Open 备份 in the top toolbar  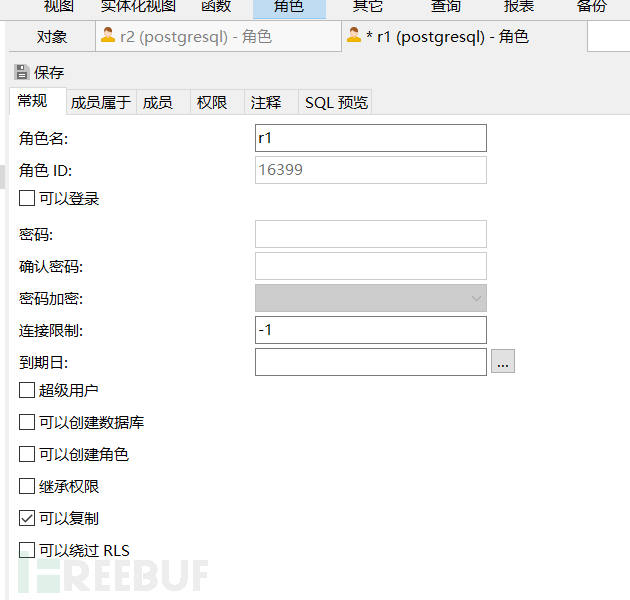591,6
